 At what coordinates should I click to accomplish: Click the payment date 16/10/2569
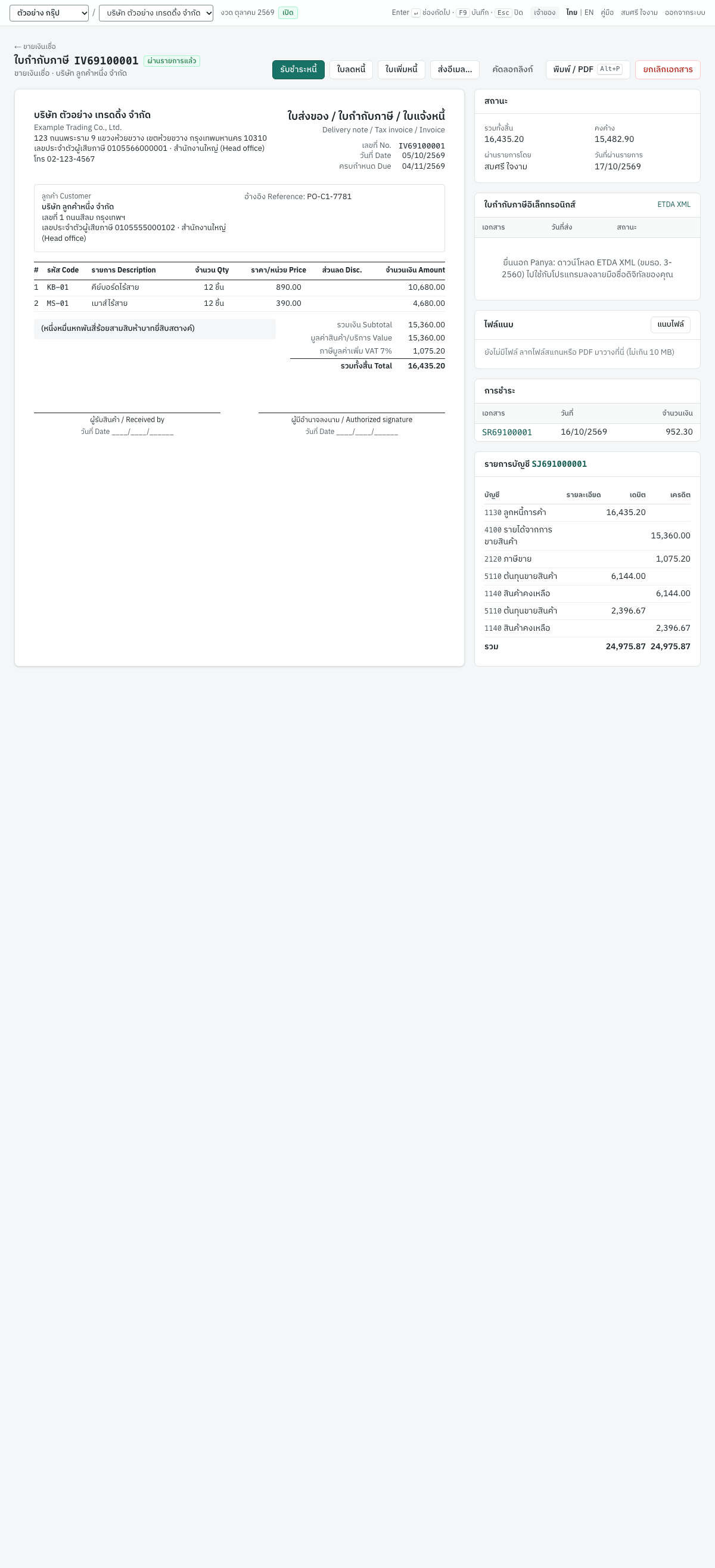click(583, 432)
